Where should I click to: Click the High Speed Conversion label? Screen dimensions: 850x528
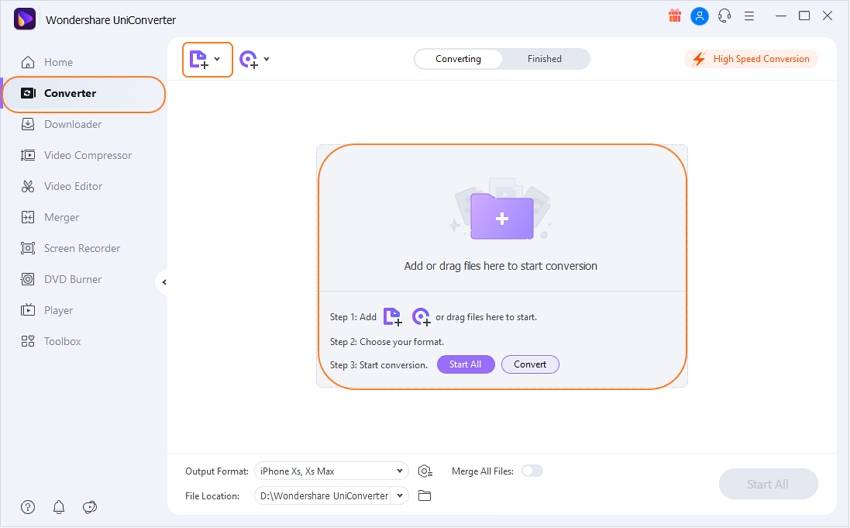[761, 59]
